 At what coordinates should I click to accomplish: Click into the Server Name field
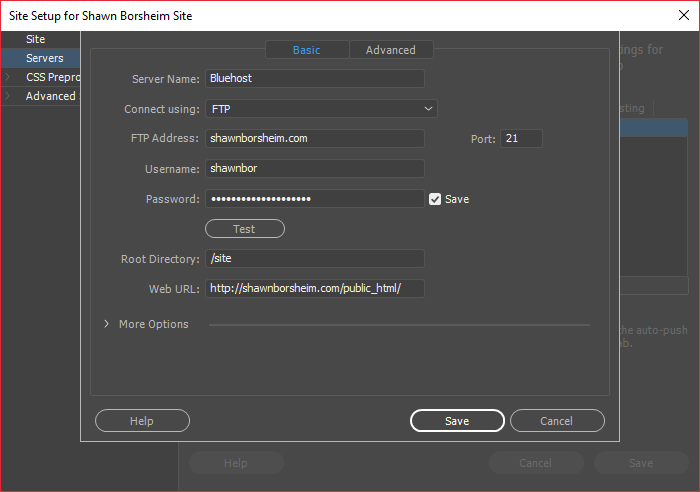pyautogui.click(x=315, y=79)
